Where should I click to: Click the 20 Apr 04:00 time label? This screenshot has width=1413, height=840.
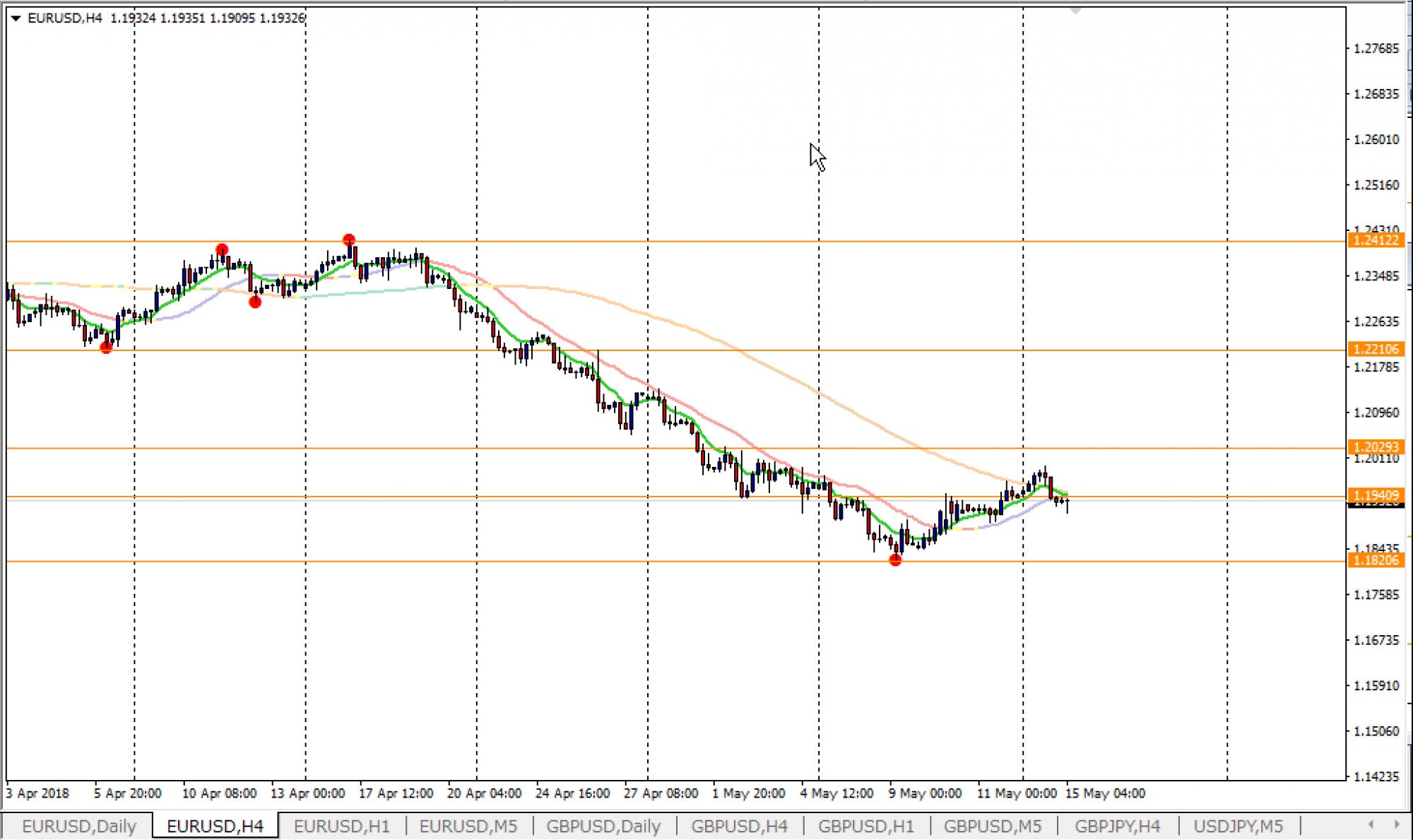point(484,793)
